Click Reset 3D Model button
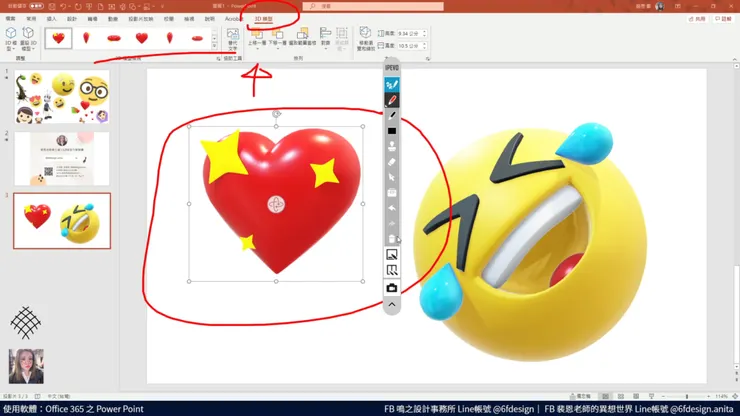The width and height of the screenshot is (740, 416). click(x=28, y=39)
